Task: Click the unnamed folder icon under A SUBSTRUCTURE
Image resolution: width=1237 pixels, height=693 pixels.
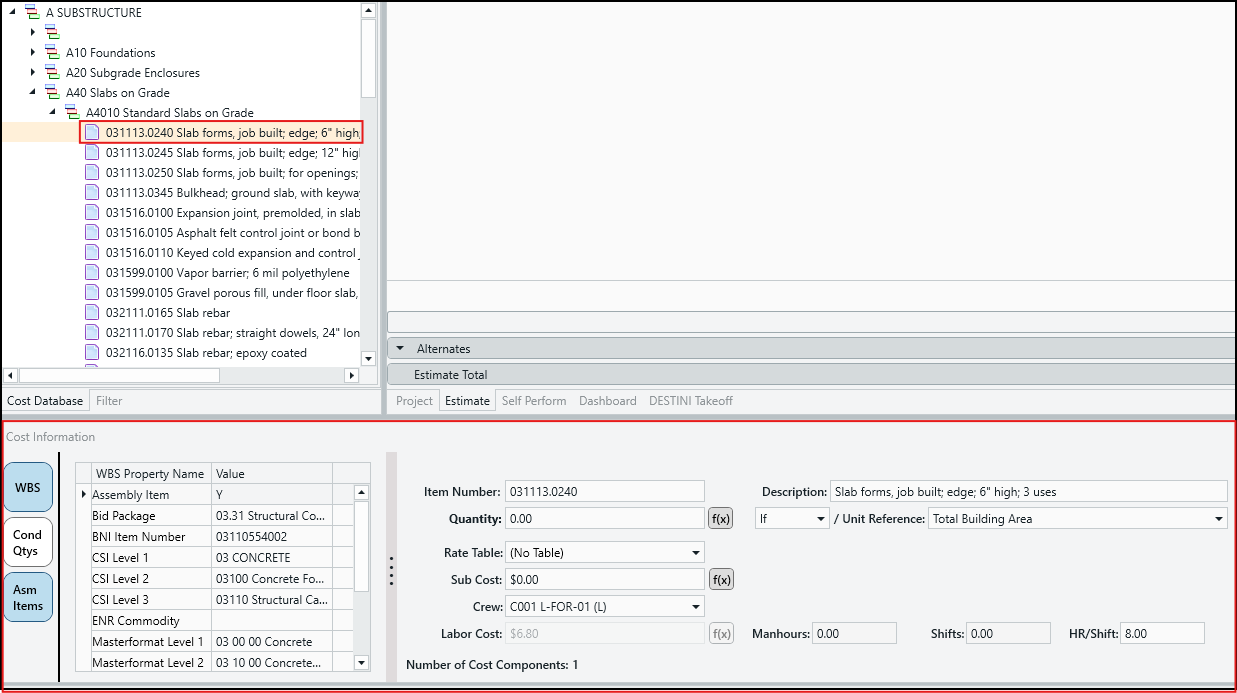Action: click(52, 33)
